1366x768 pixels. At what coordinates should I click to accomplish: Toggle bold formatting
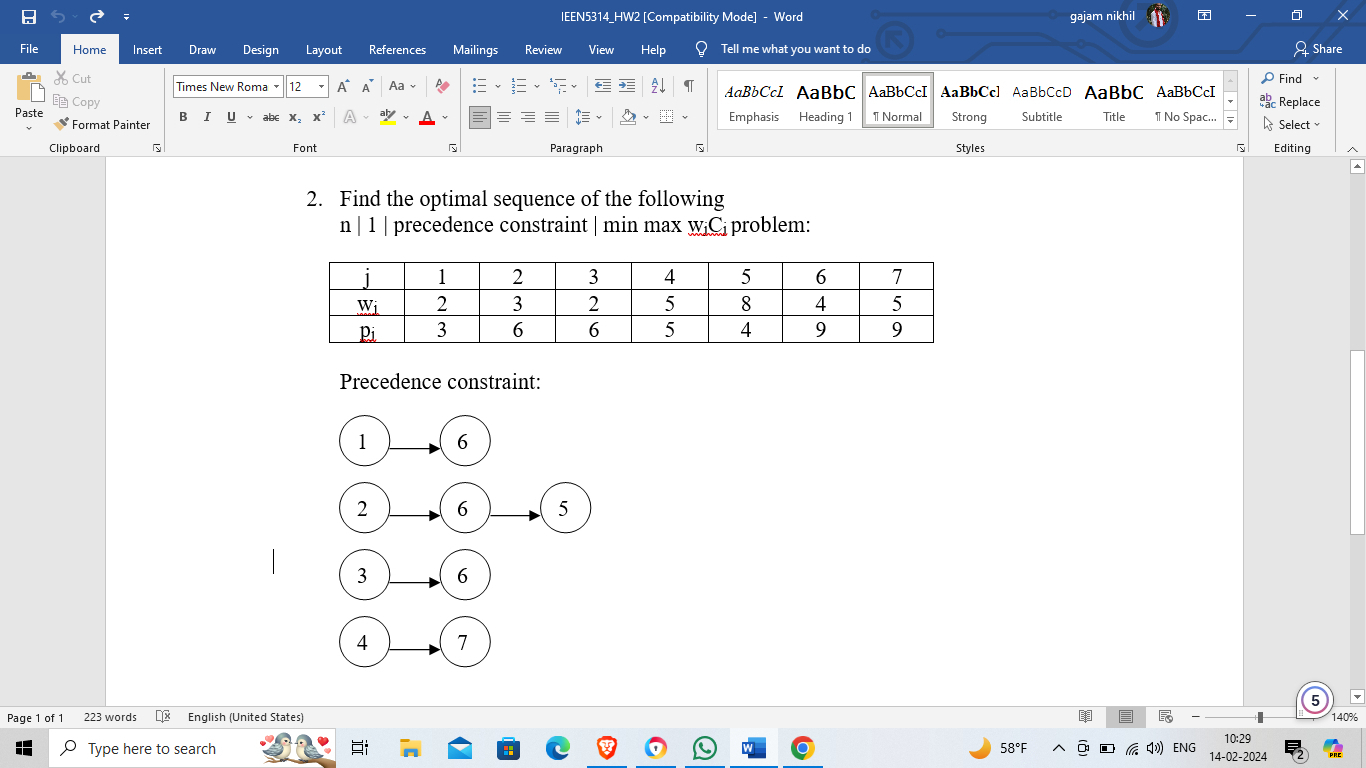[183, 117]
